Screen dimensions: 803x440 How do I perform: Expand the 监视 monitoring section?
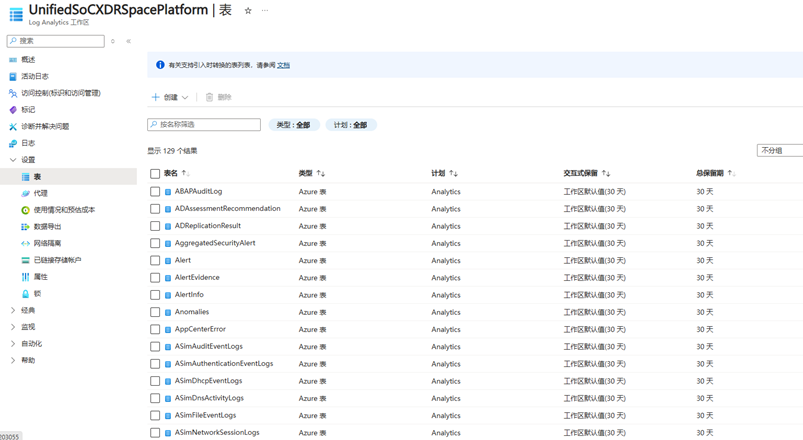[x=13, y=327]
